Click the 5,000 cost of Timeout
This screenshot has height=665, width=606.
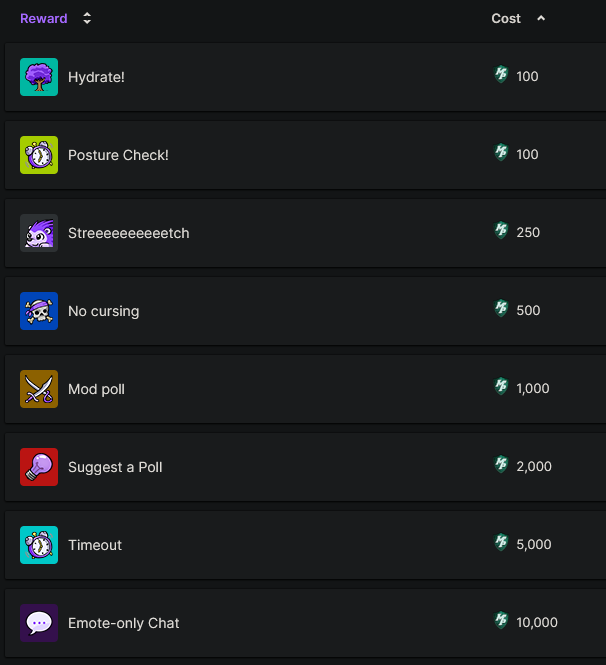(x=534, y=544)
